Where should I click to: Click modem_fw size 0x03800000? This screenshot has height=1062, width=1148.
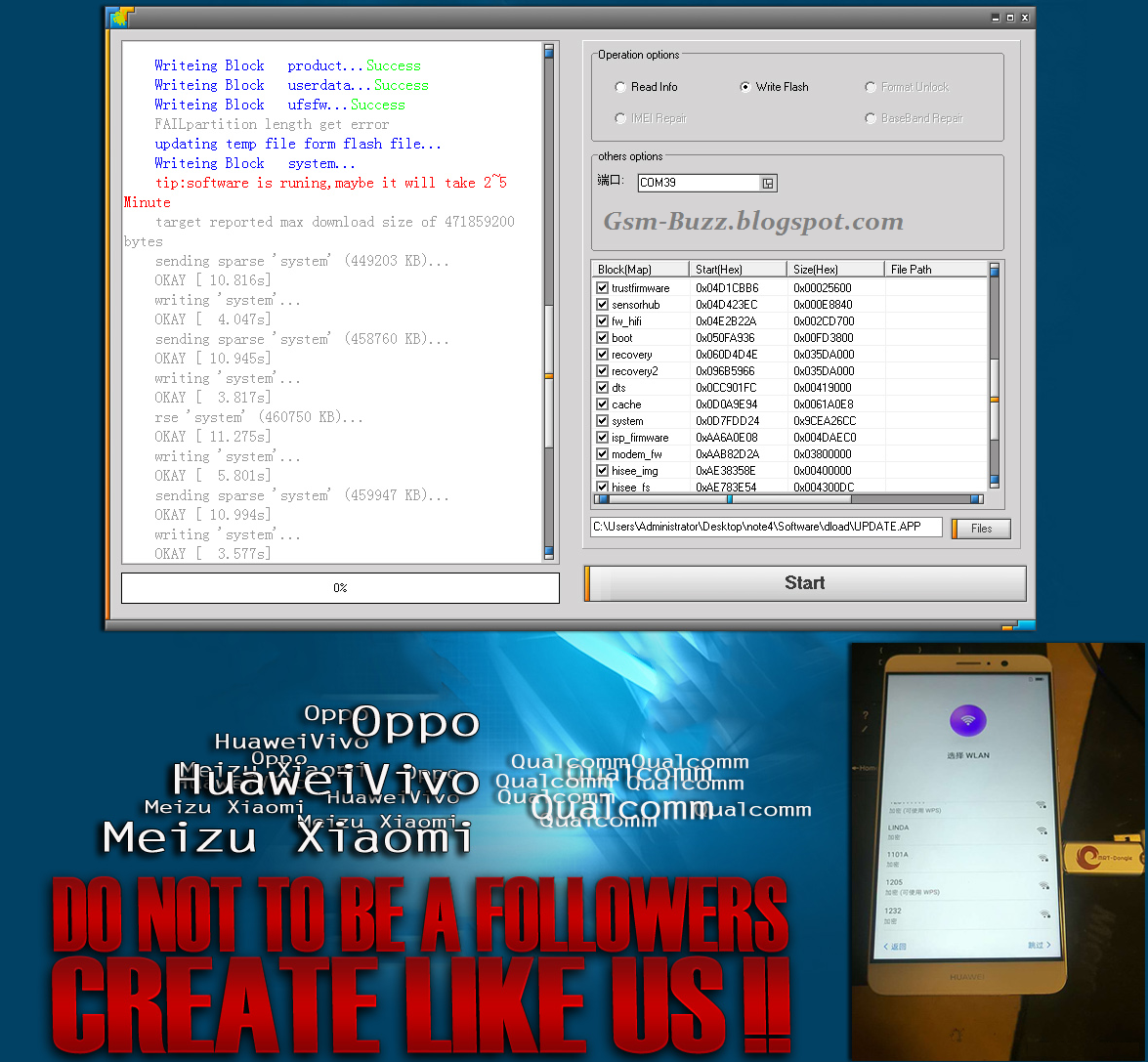(x=823, y=453)
